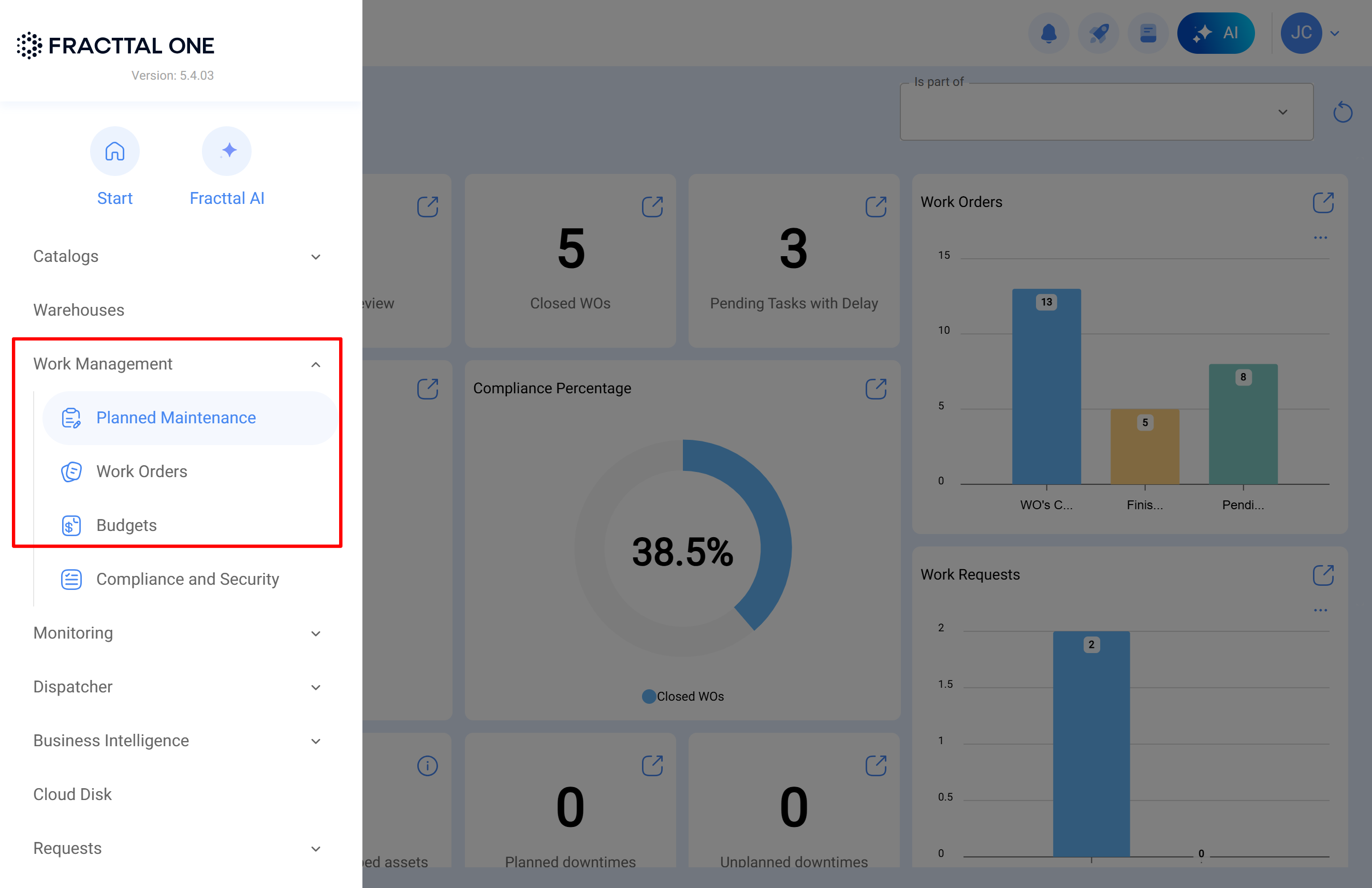The image size is (1372, 888).
Task: Open Work Orders chart three-dot menu
Action: tap(1320, 238)
